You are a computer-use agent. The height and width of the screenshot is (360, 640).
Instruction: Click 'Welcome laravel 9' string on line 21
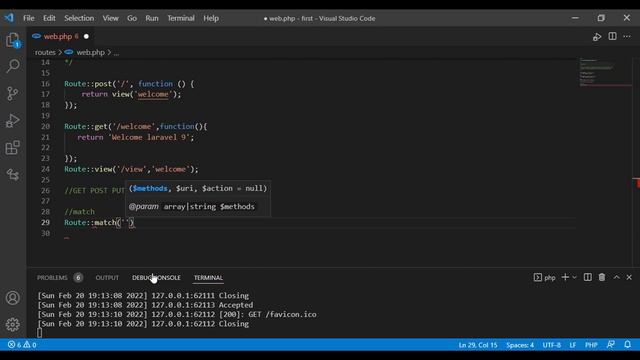pyautogui.click(x=149, y=137)
